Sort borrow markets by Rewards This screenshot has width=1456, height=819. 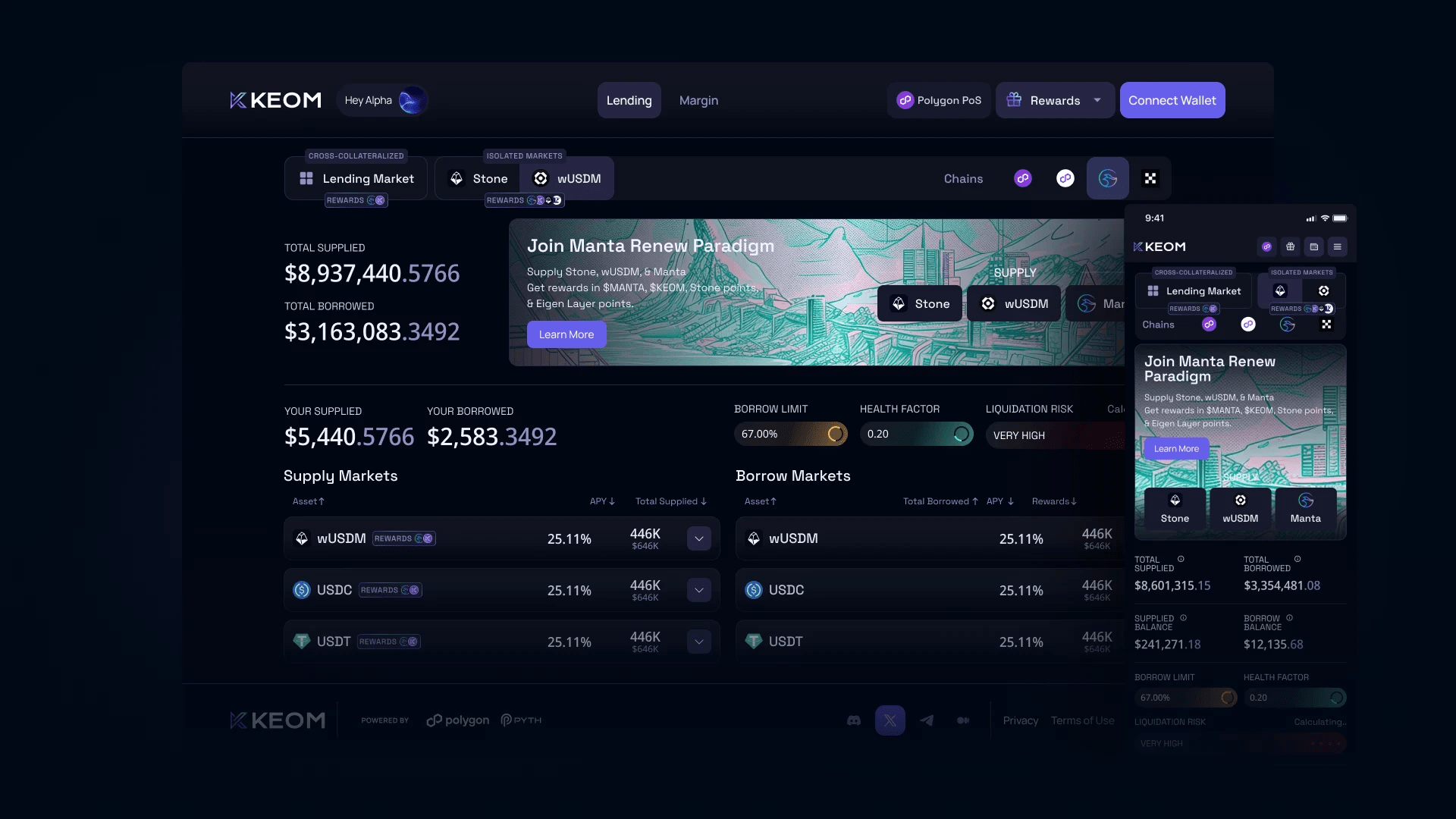tap(1054, 501)
